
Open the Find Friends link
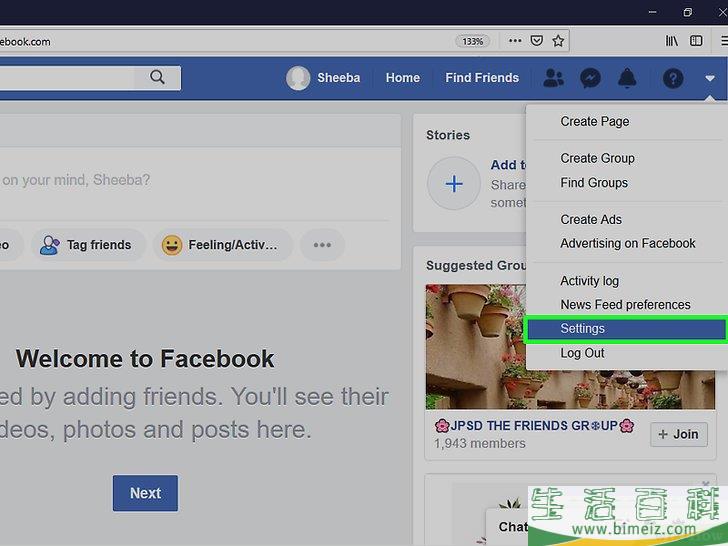(x=482, y=78)
